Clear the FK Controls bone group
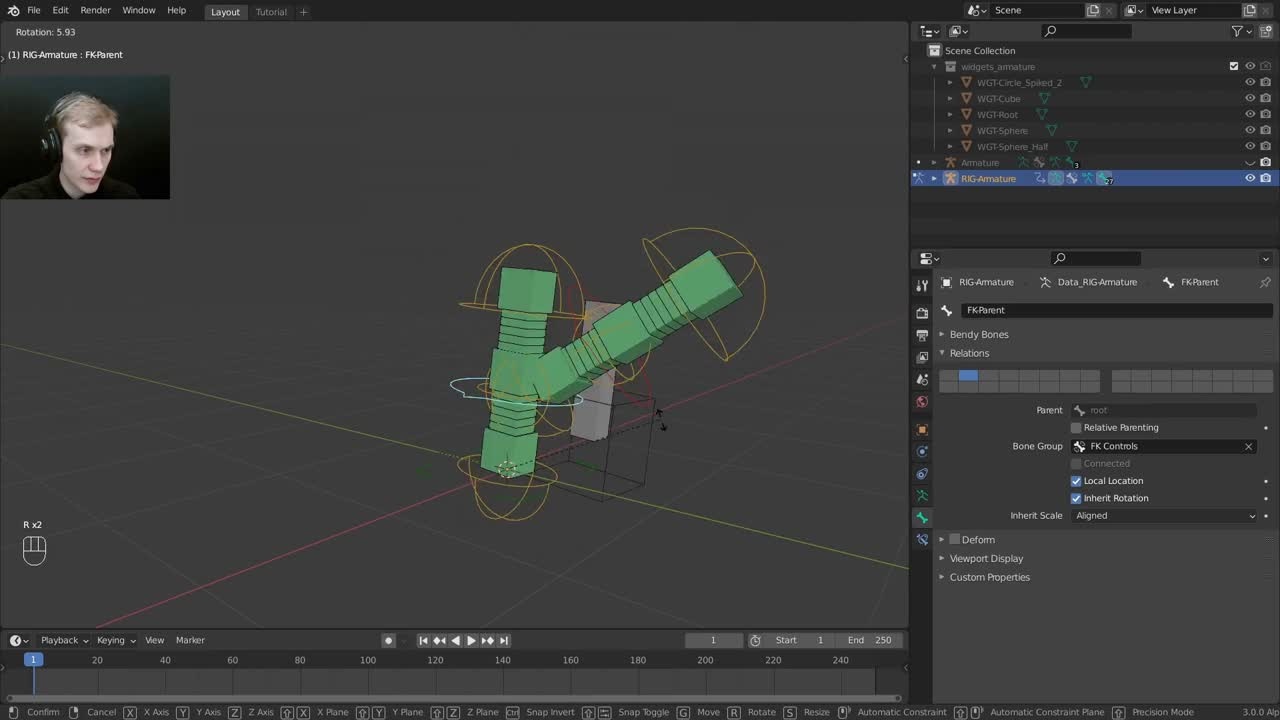Image resolution: width=1280 pixels, height=720 pixels. [x=1248, y=446]
